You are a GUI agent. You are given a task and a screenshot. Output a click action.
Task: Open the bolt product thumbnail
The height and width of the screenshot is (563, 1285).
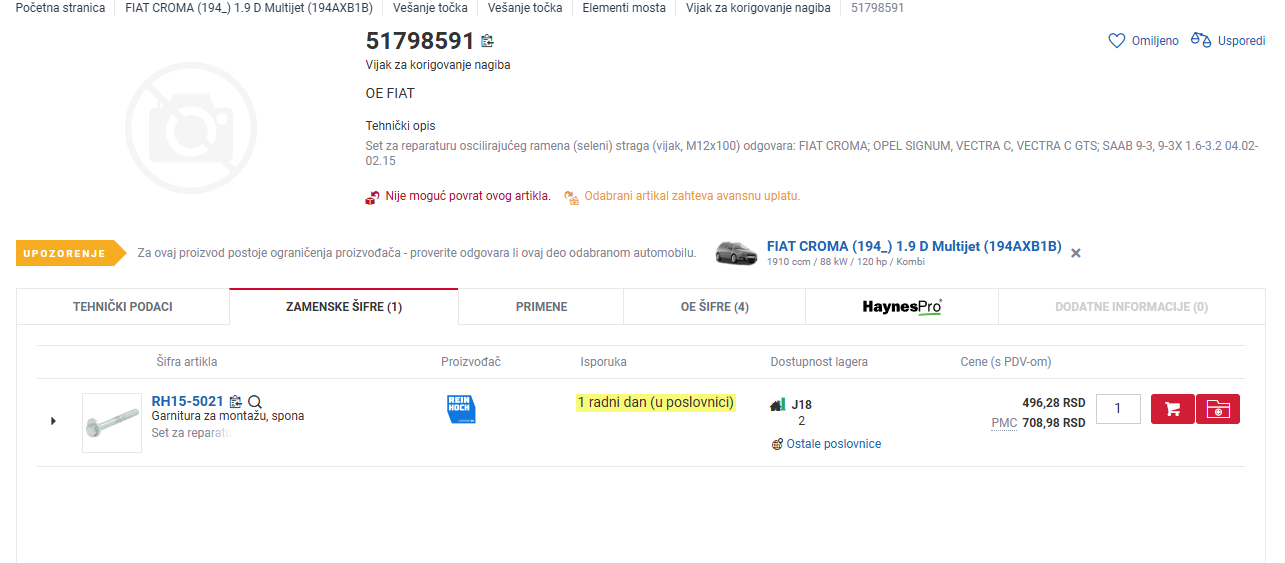[112, 423]
